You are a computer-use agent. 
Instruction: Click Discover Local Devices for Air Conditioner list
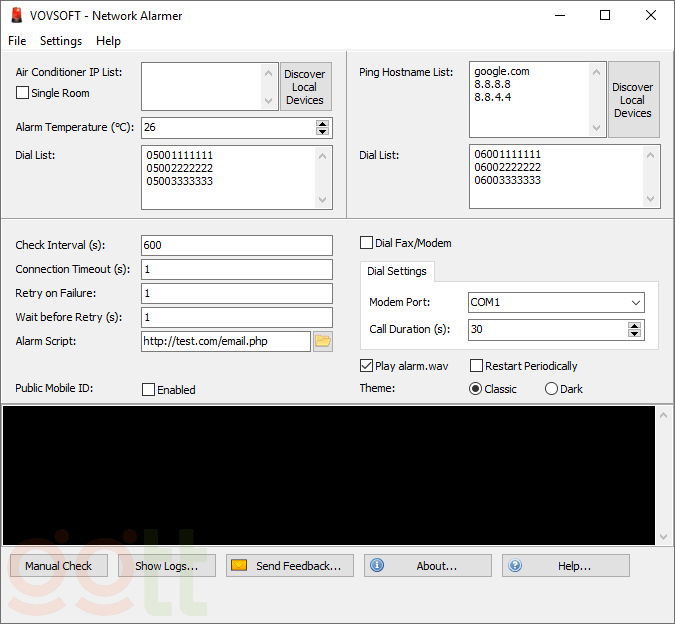306,87
